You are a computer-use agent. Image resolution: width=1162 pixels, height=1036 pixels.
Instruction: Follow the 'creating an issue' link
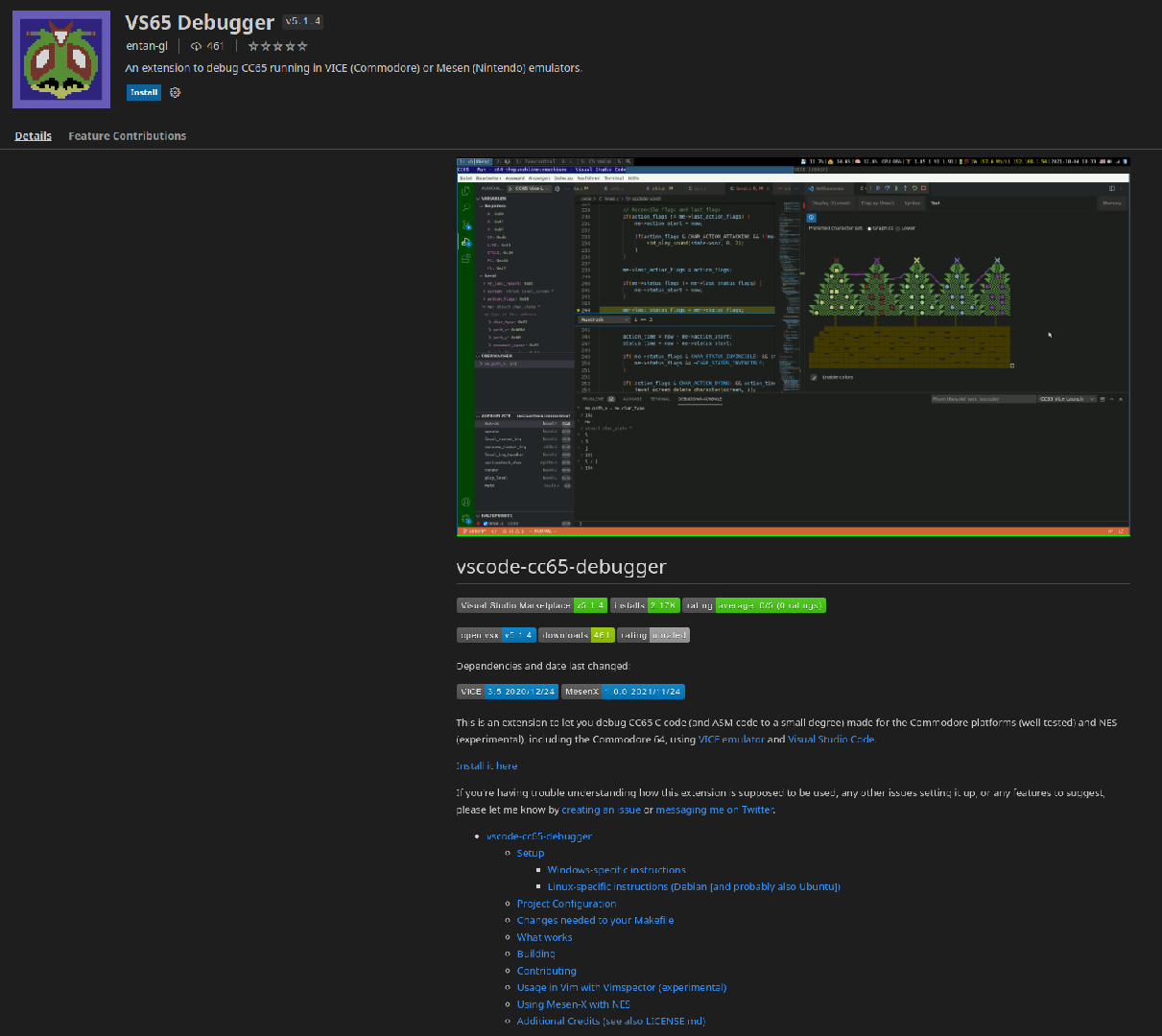click(601, 810)
